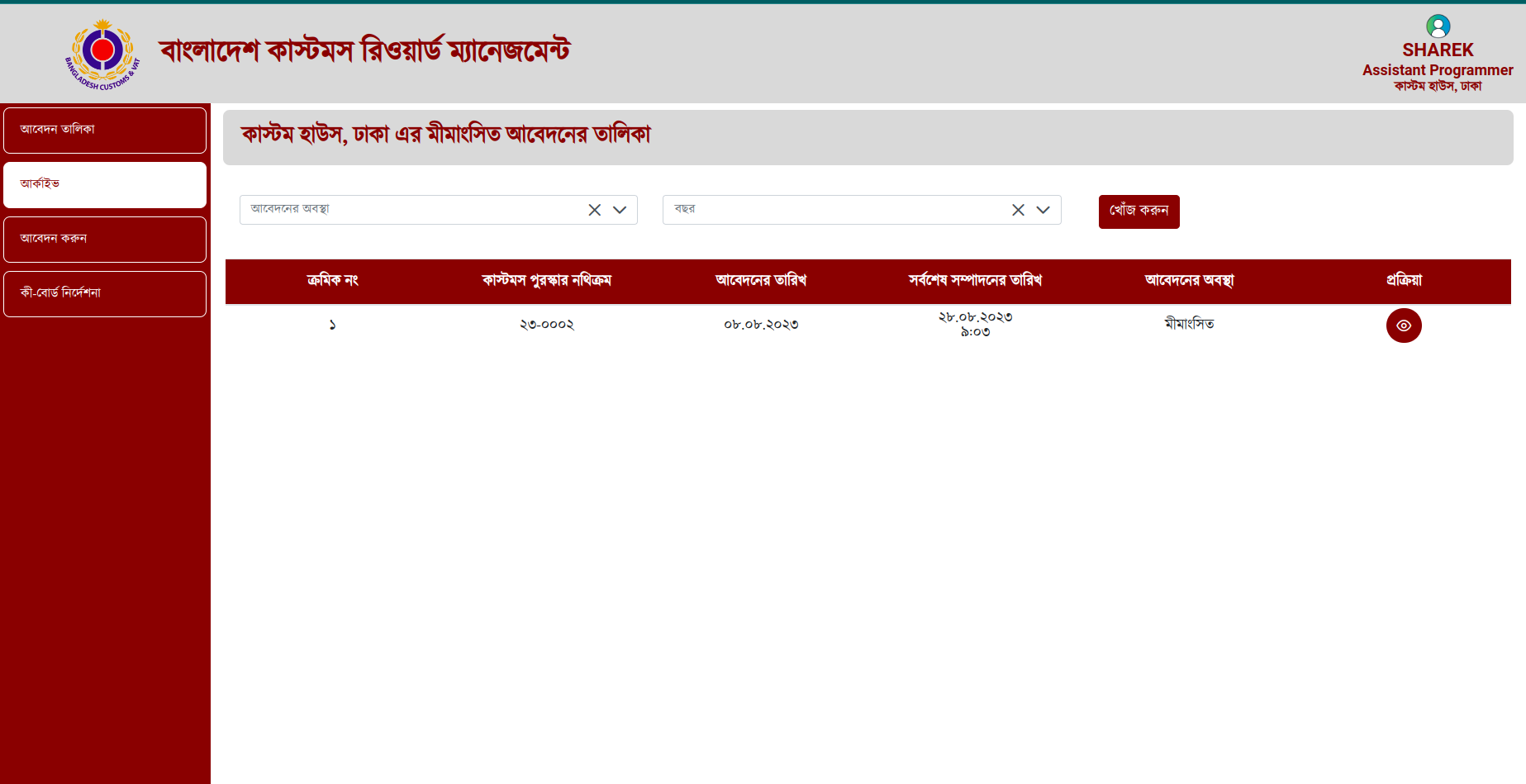The width and height of the screenshot is (1526, 784).
Task: Click the serial number ১ cell
Action: (332, 325)
